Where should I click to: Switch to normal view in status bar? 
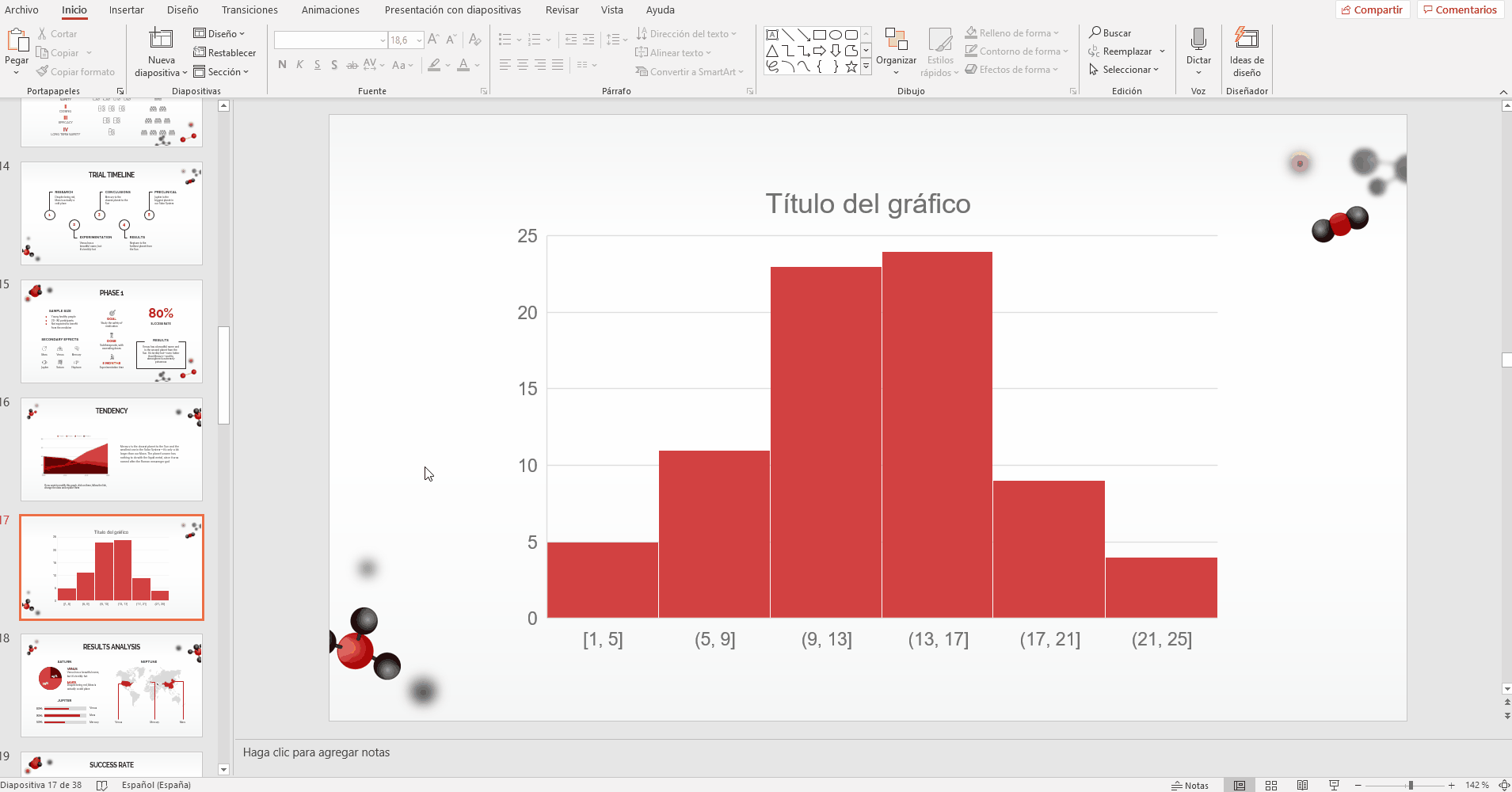coord(1240,785)
